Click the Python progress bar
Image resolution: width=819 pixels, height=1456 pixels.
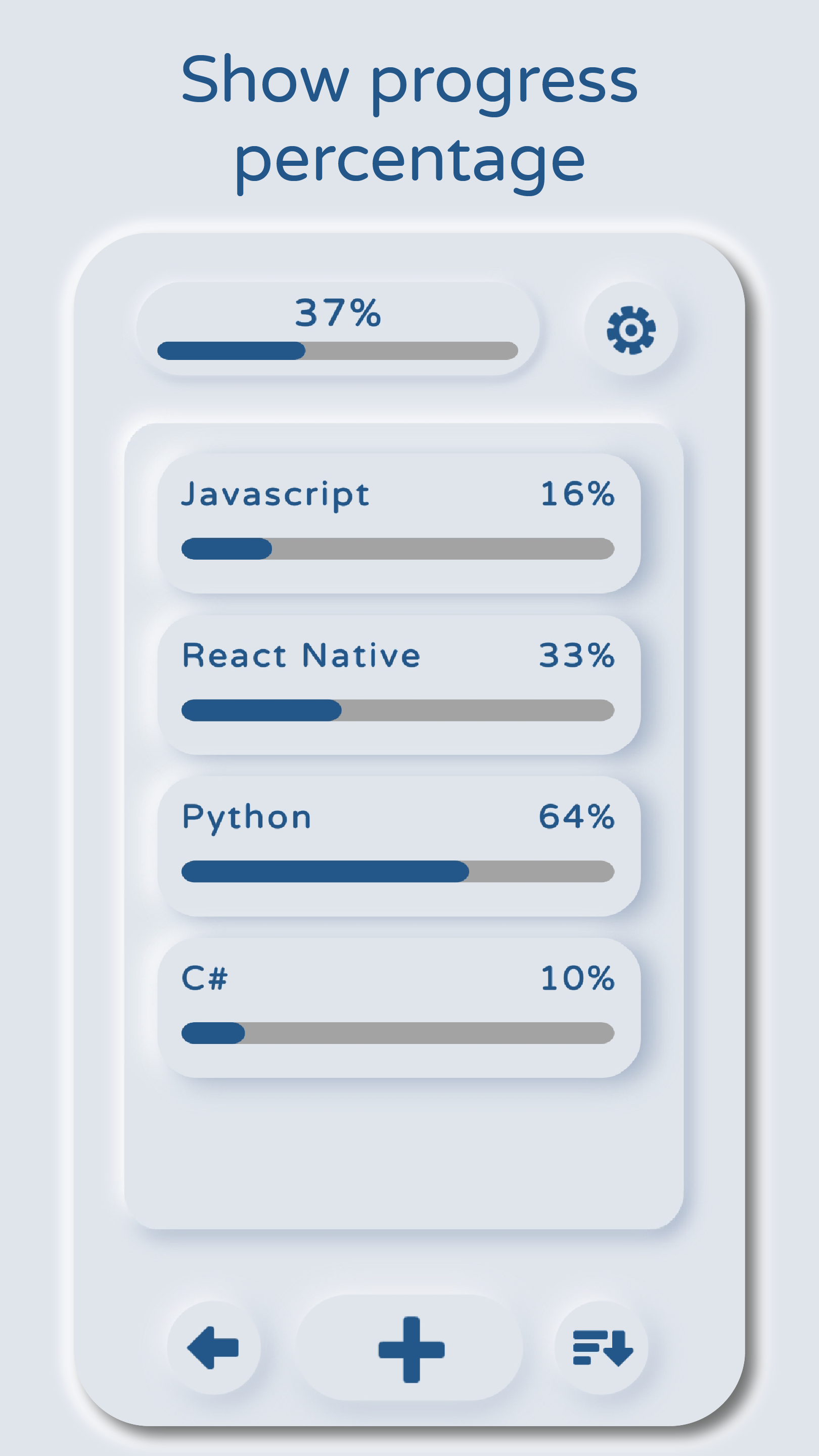(397, 872)
